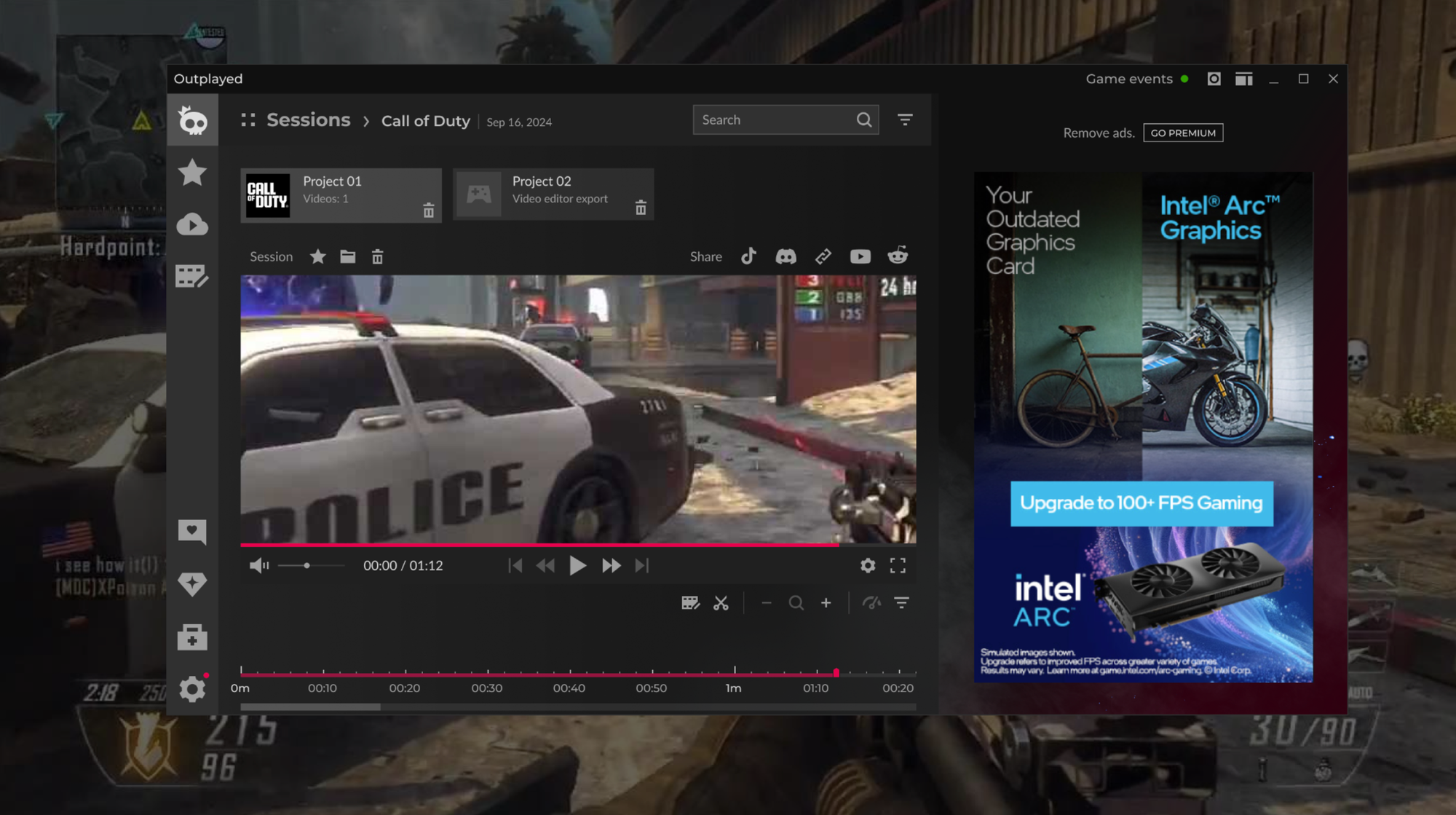Open the scissors cut tool

[721, 603]
